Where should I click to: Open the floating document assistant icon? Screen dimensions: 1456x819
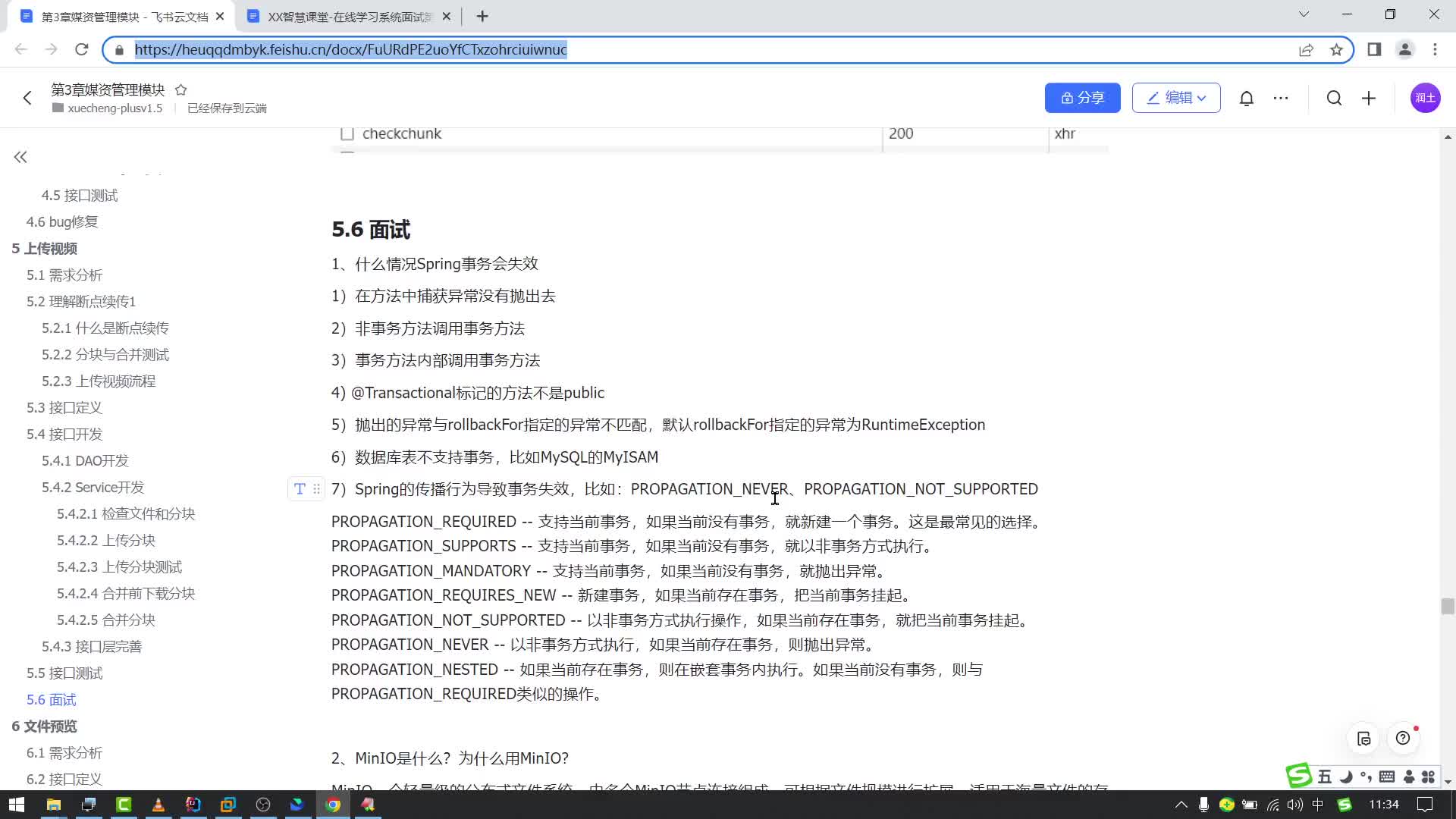coord(1363,739)
